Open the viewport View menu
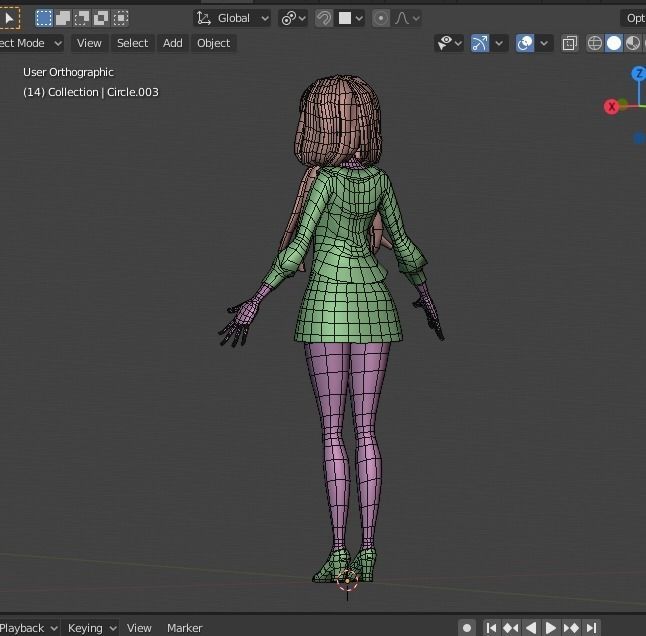646x636 pixels. (89, 43)
